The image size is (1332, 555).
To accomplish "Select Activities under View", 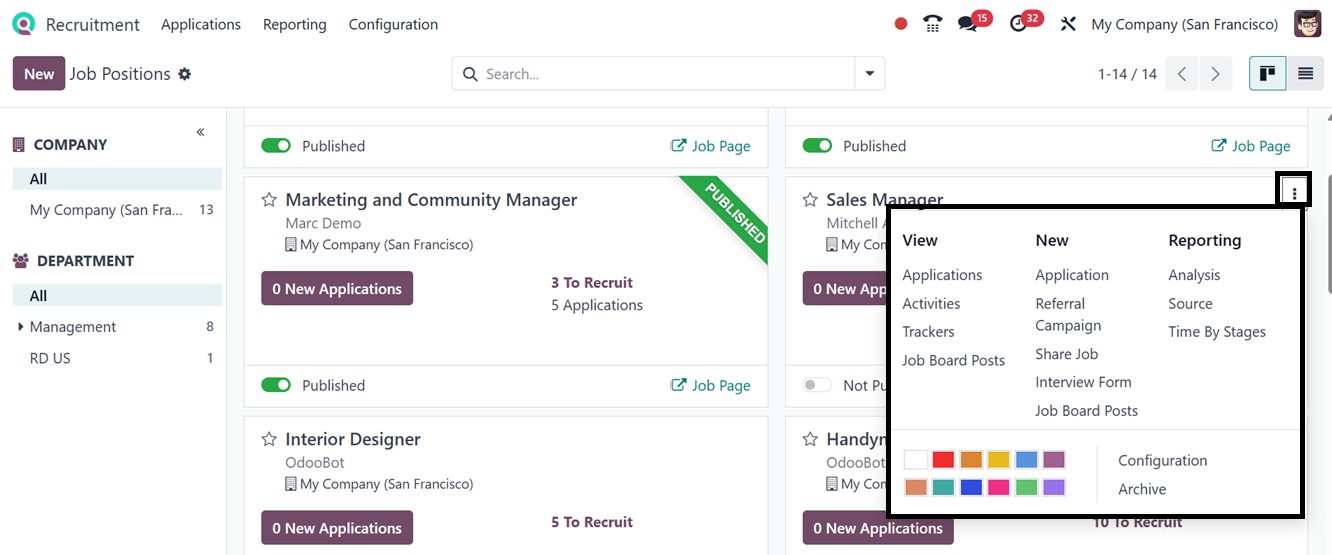I will click(x=931, y=303).
